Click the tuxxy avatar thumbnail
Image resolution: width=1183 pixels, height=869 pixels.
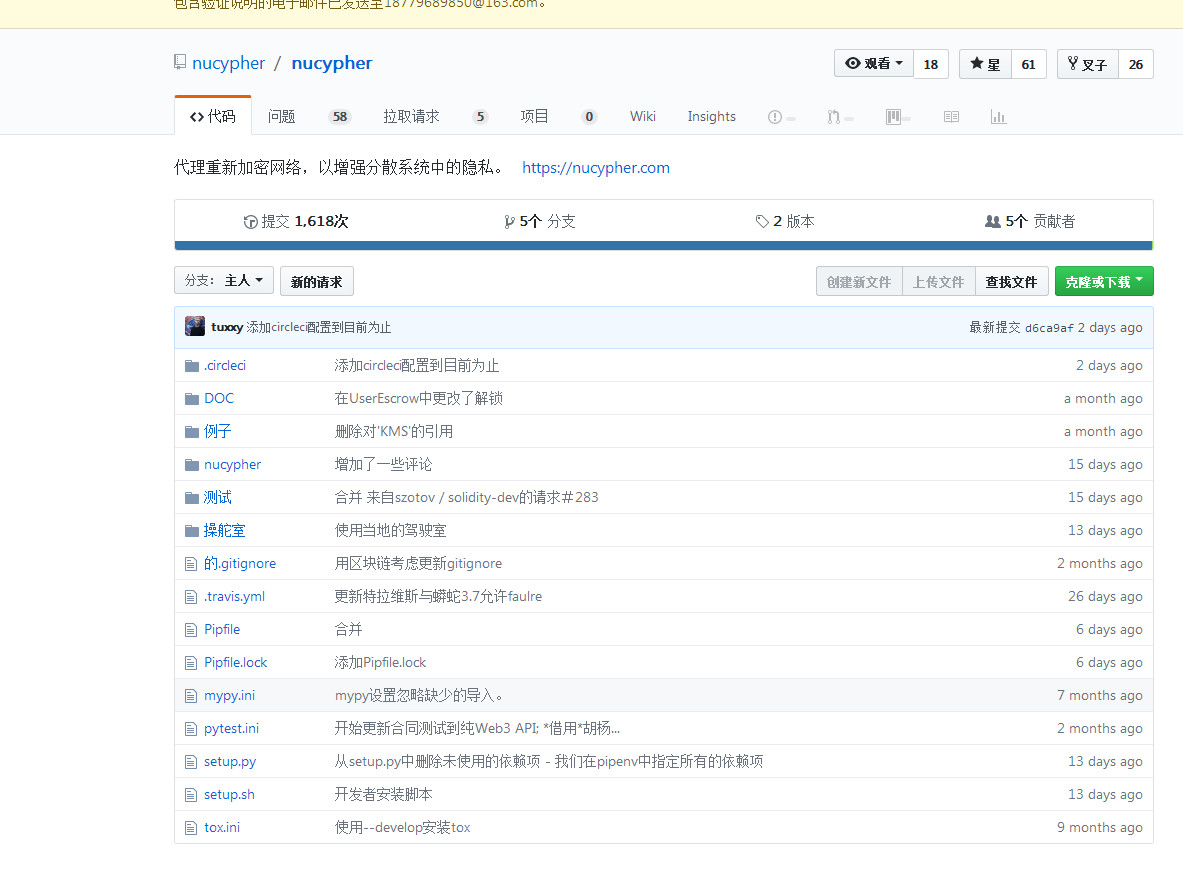click(x=195, y=326)
